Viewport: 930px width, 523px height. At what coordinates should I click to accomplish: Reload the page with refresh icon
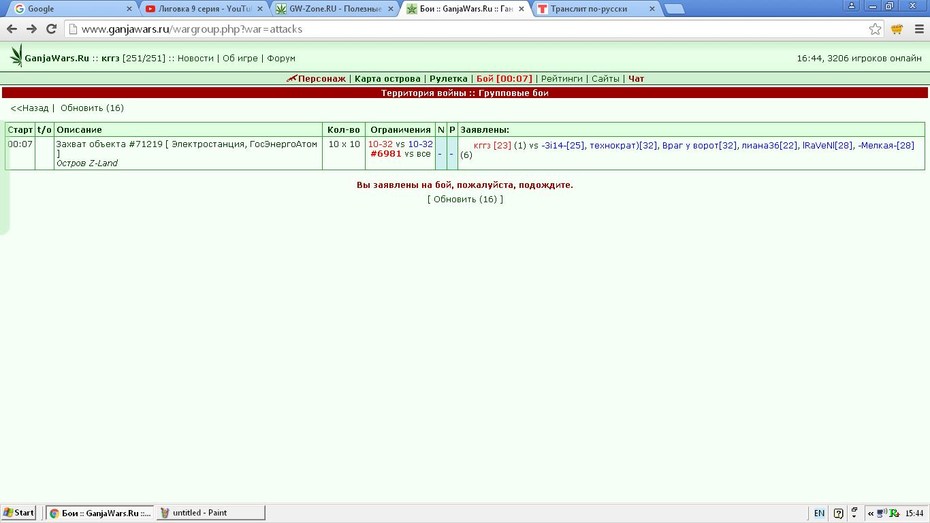pyautogui.click(x=52, y=29)
